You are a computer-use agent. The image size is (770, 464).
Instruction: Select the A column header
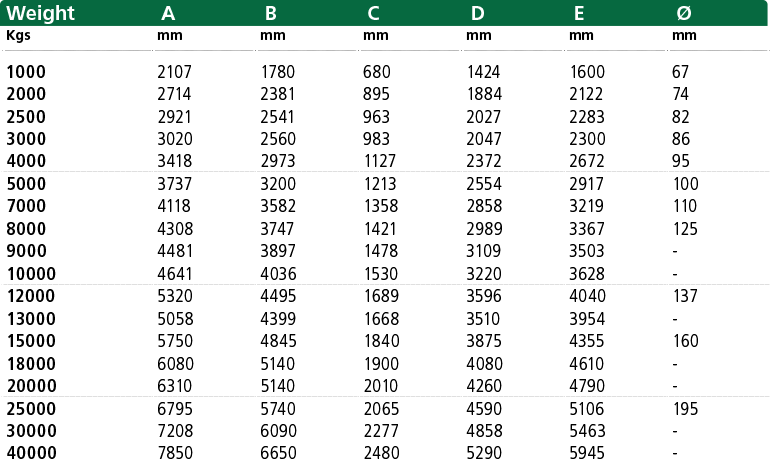tap(168, 13)
